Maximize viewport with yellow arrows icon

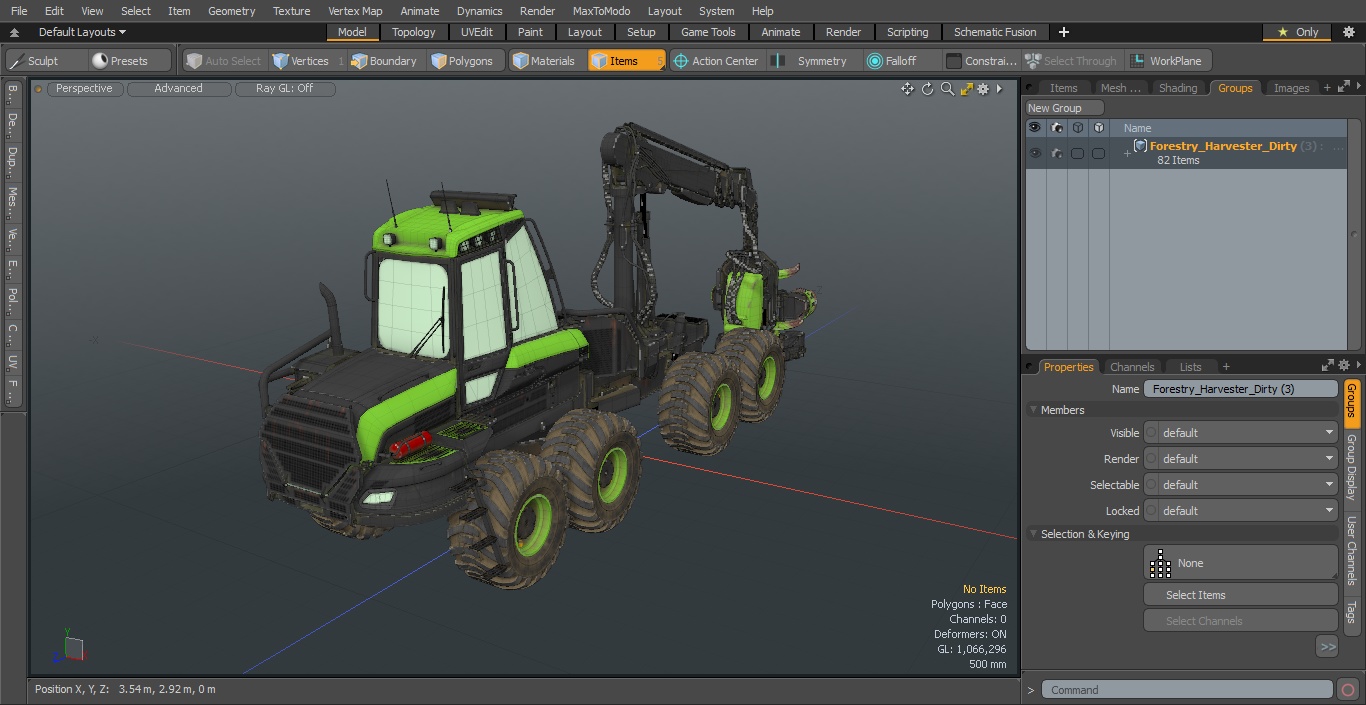tap(966, 89)
